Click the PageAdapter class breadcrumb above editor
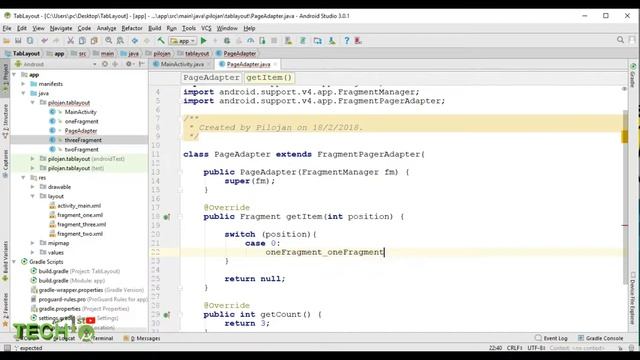 point(211,78)
